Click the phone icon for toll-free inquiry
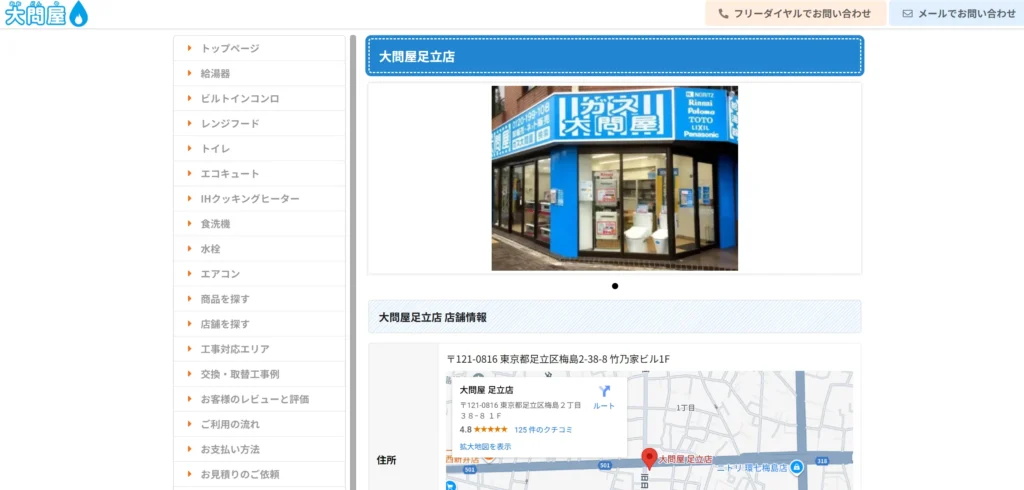Image resolution: width=1024 pixels, height=490 pixels. (723, 14)
